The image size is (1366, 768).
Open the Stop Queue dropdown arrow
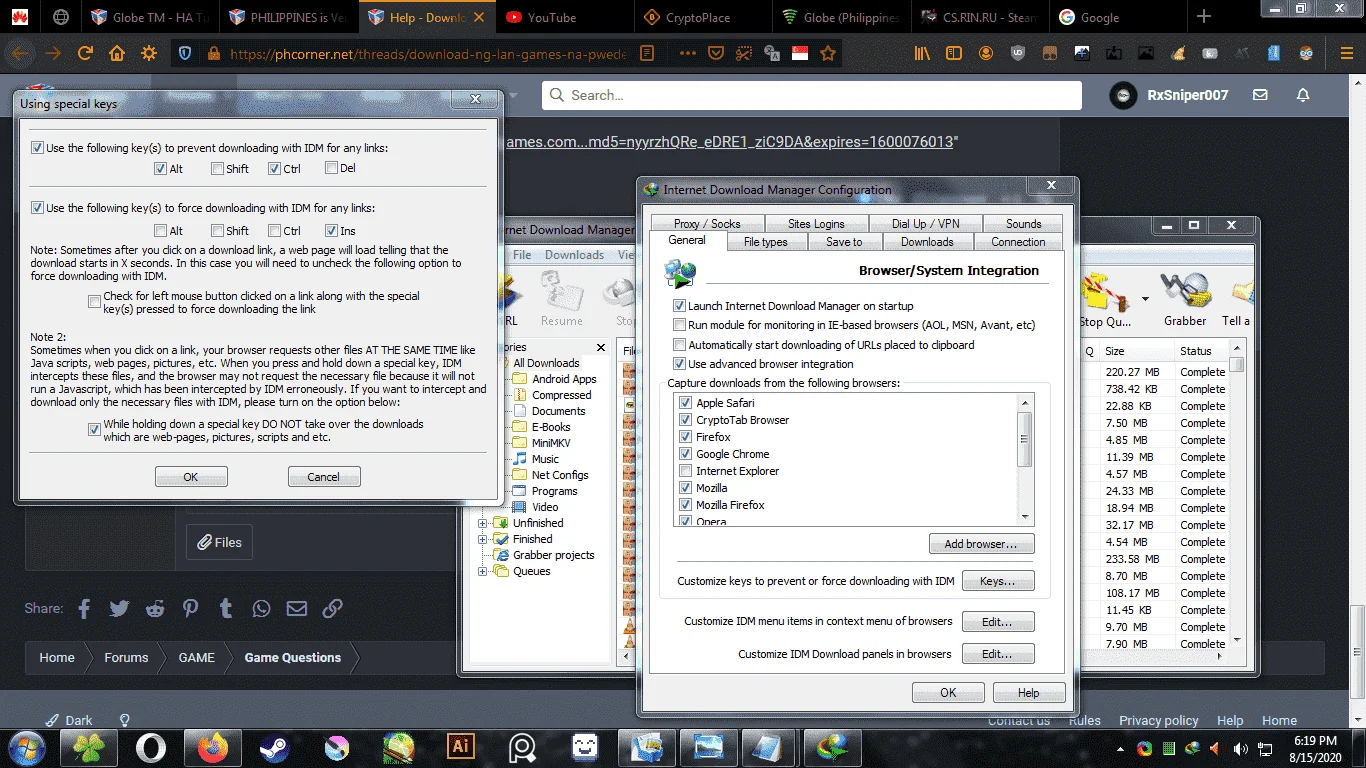1145,298
